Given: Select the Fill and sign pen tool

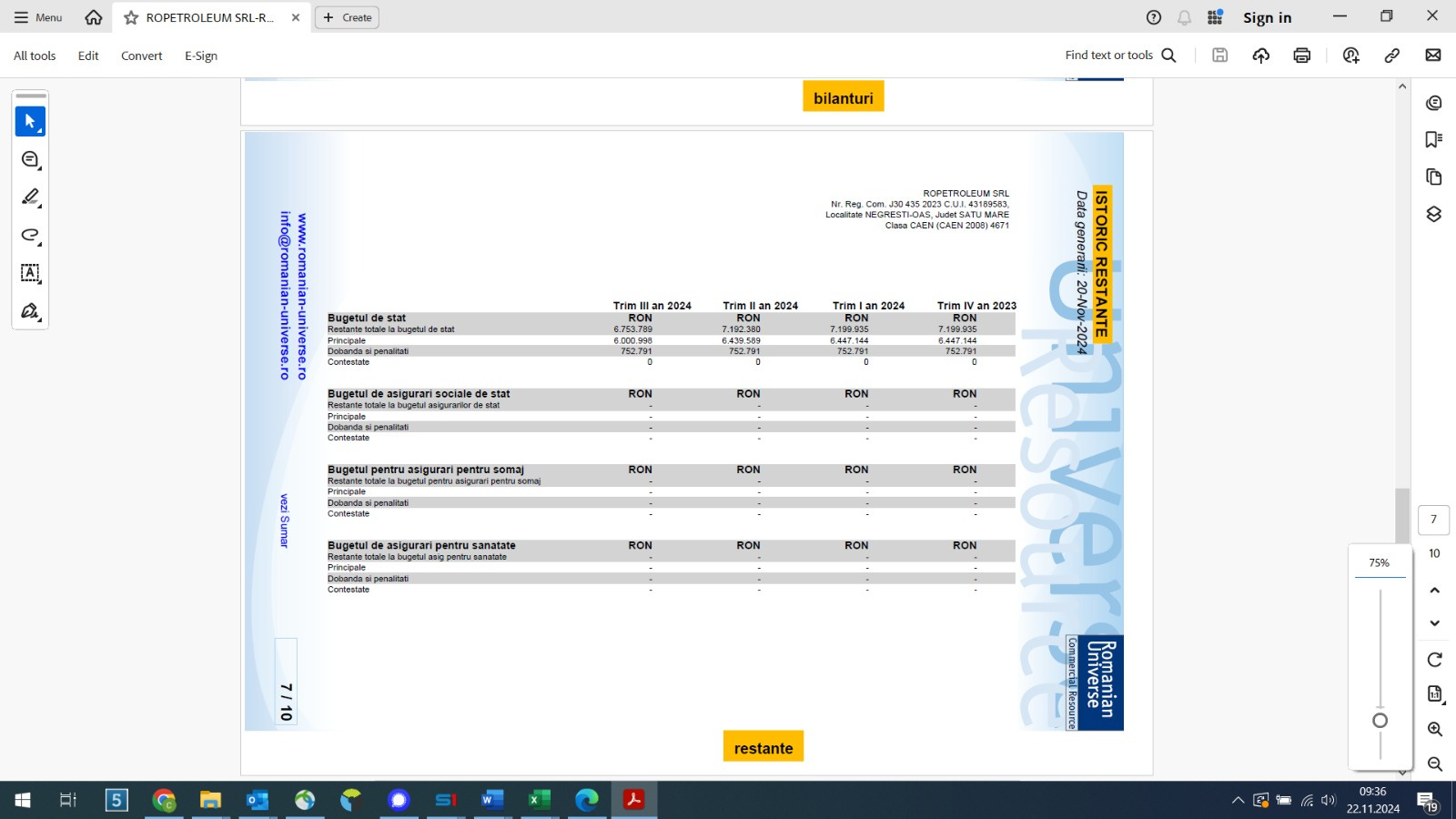Looking at the screenshot, I should [30, 311].
